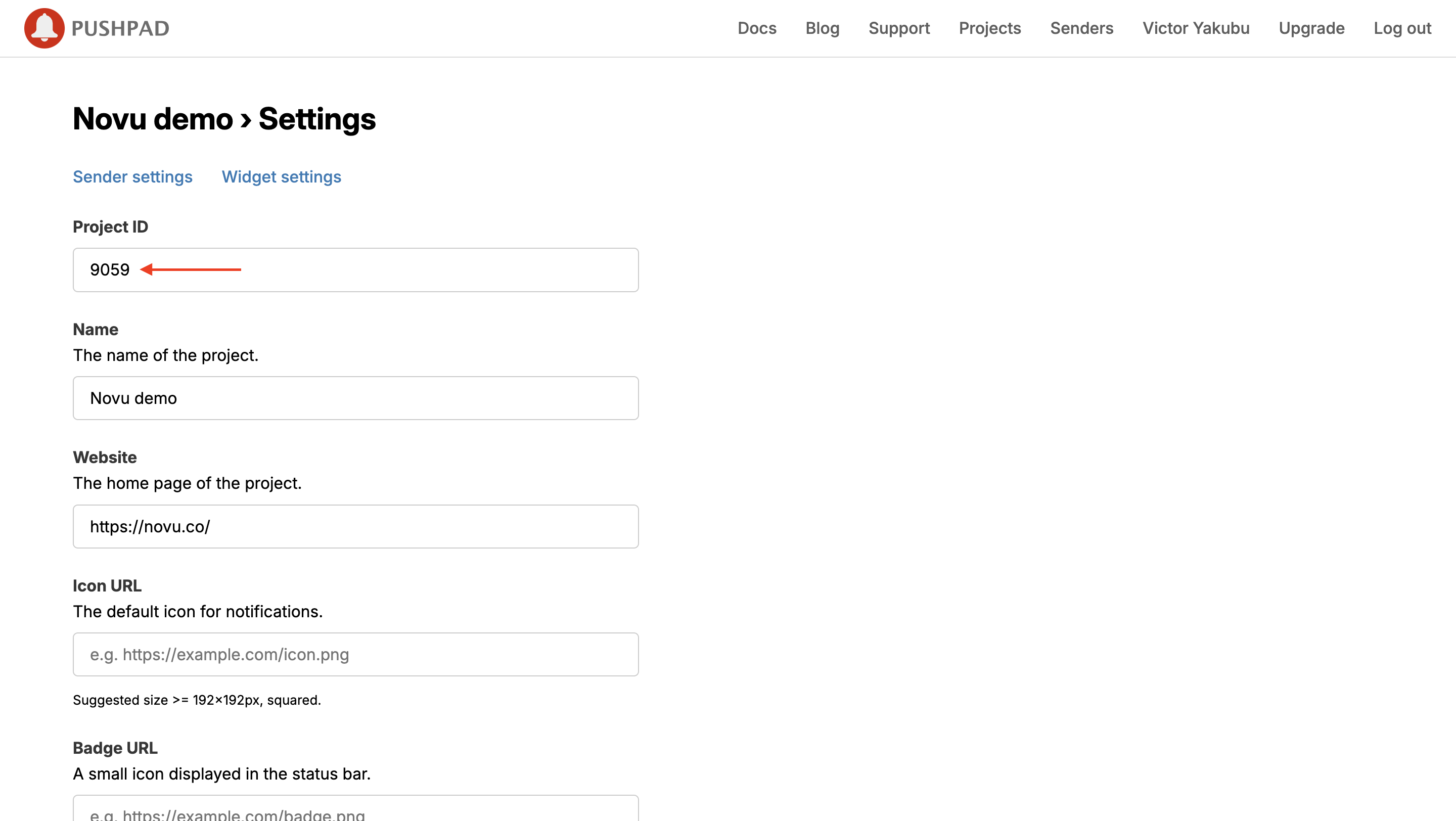The height and width of the screenshot is (821, 1456).
Task: Open the Support page
Action: point(899,28)
